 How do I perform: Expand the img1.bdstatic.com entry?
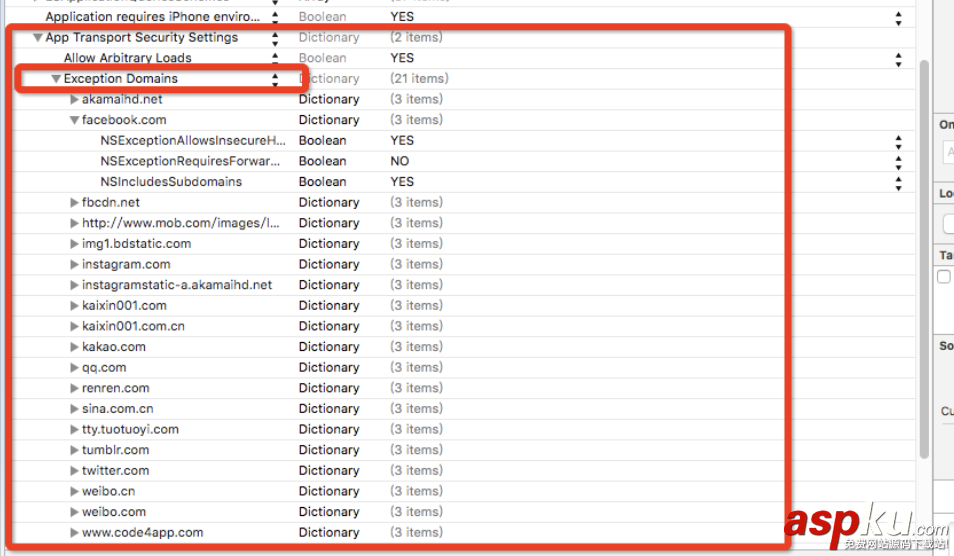point(74,244)
